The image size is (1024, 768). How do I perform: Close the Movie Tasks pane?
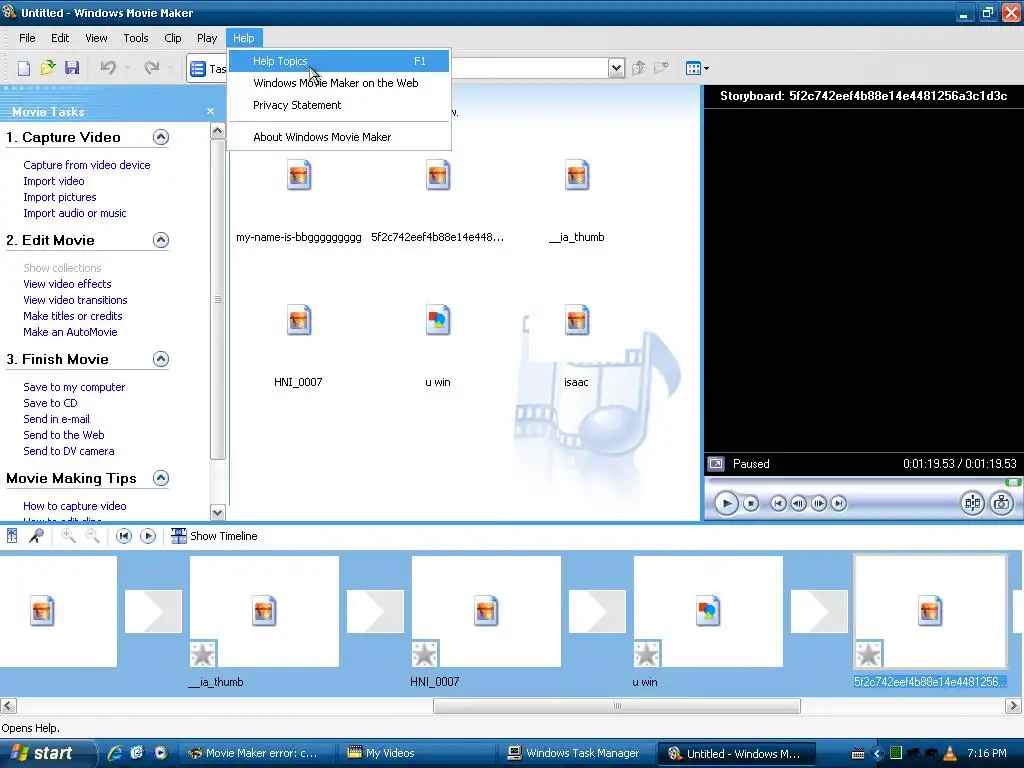pos(210,111)
